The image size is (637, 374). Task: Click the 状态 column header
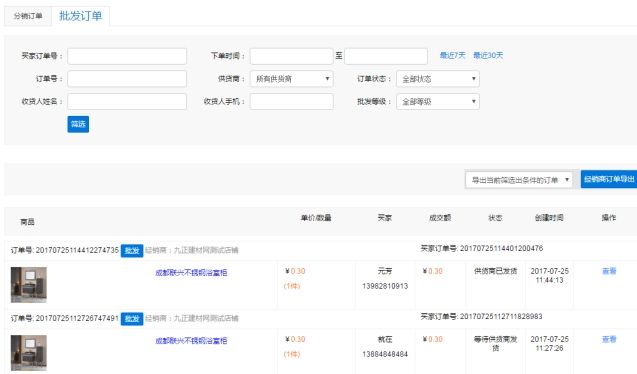495,218
